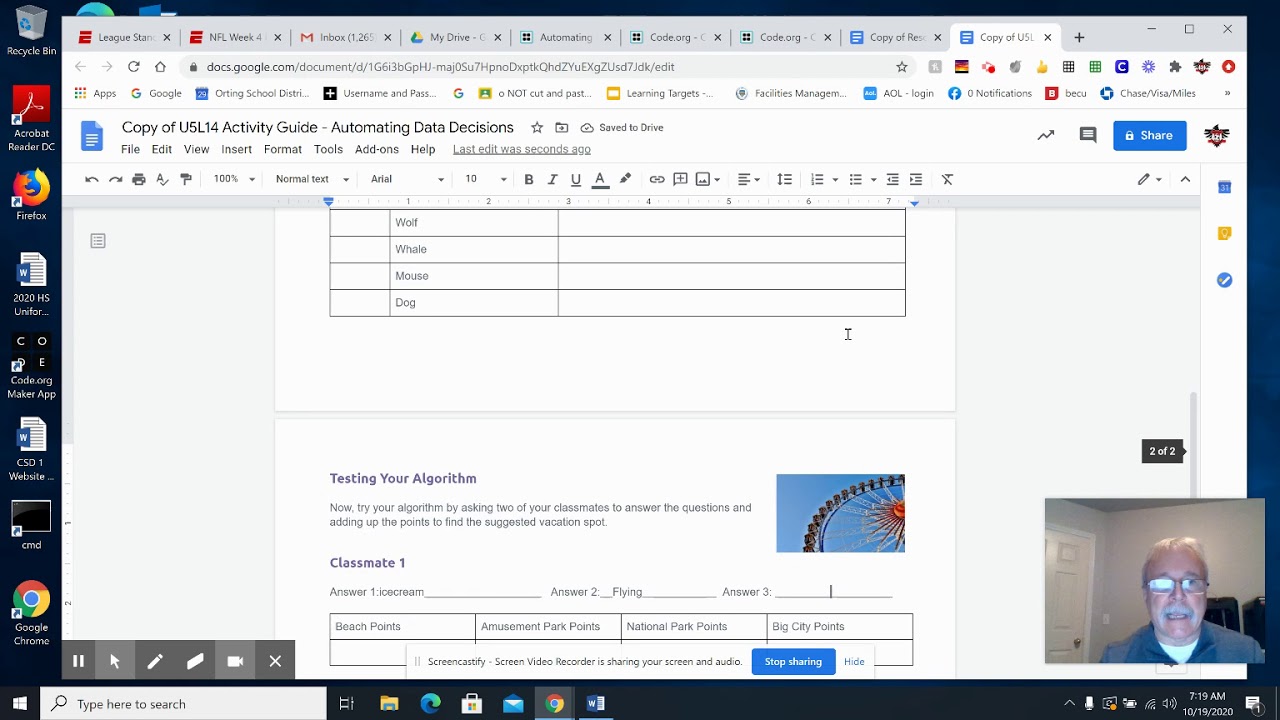Go to the Google Docs home icon
Screen dimensions: 1280x720
click(92, 135)
